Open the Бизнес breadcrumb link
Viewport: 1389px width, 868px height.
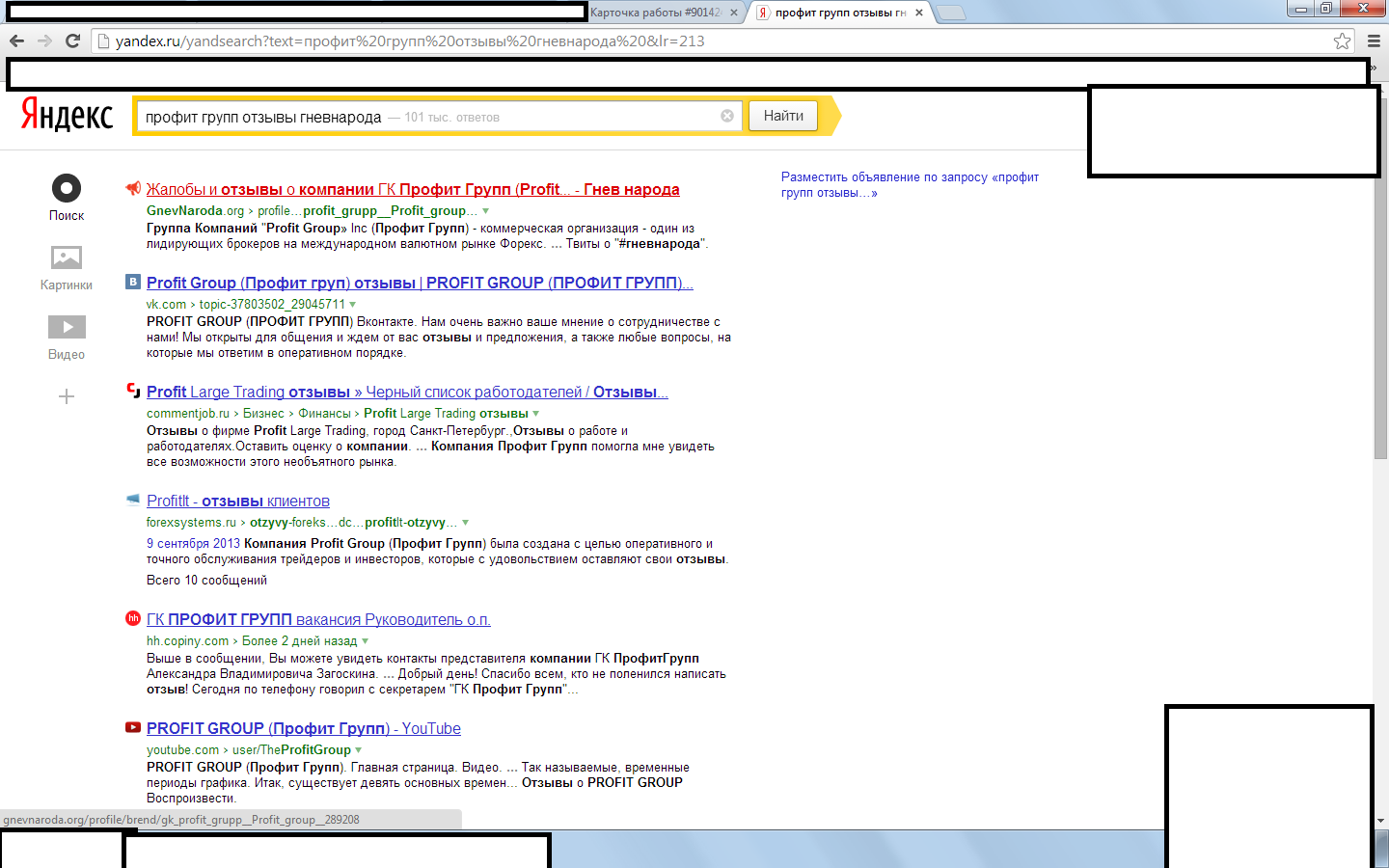point(263,413)
